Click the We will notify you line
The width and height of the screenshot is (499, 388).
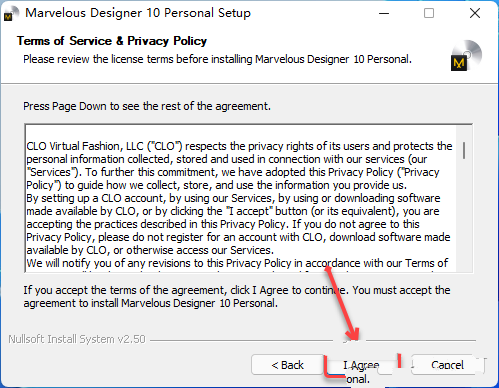[x=237, y=263]
